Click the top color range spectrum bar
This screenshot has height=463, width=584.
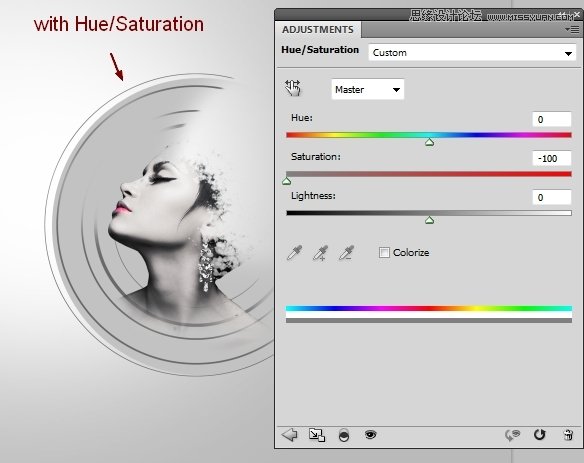429,308
